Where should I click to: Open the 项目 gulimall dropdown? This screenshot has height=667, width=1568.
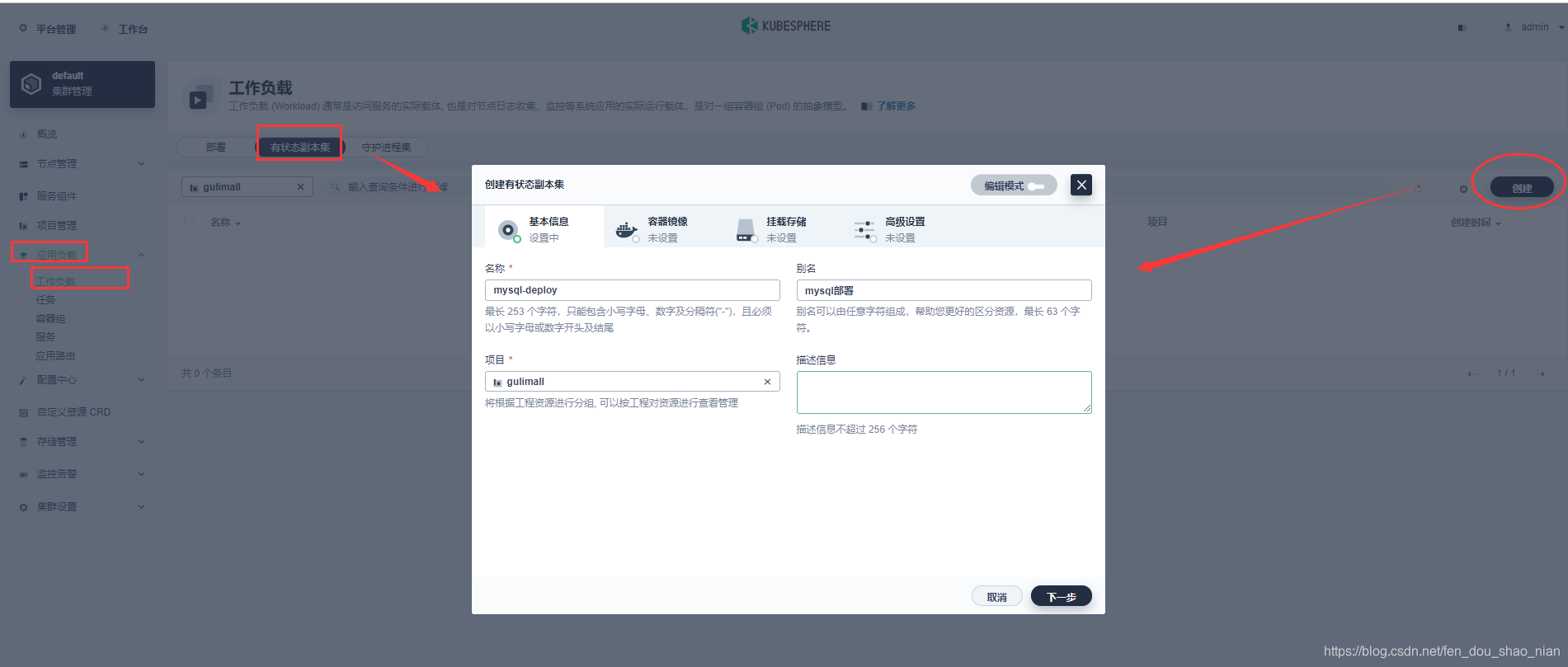coord(633,382)
